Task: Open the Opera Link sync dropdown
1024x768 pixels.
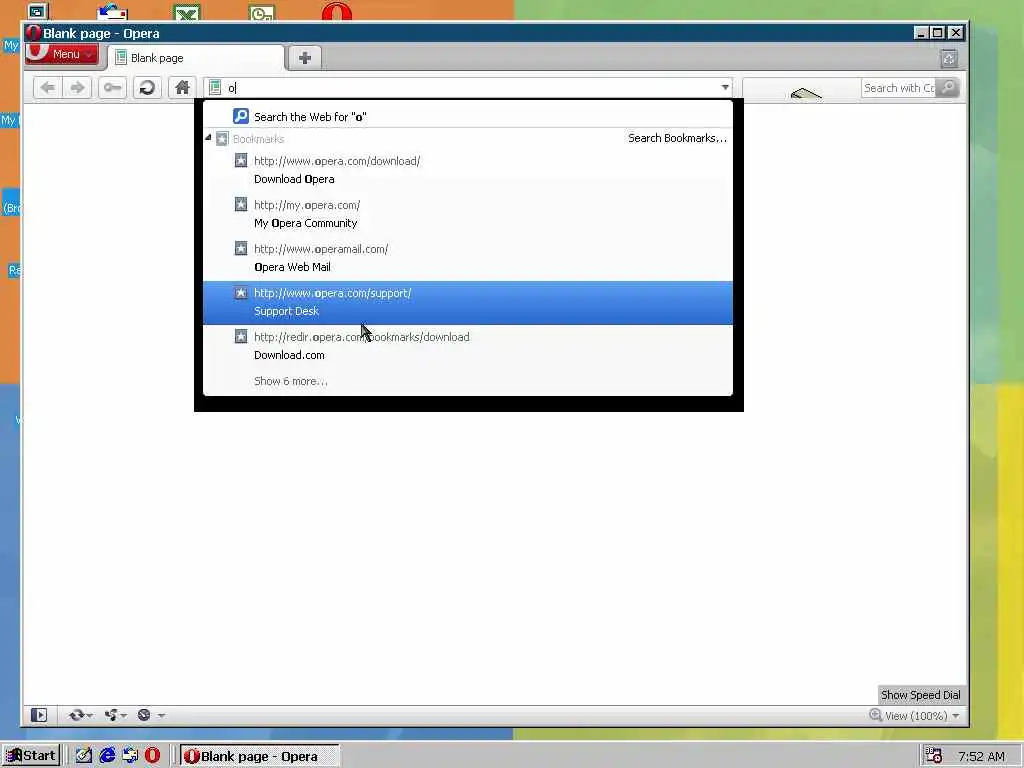Action: (x=80, y=715)
